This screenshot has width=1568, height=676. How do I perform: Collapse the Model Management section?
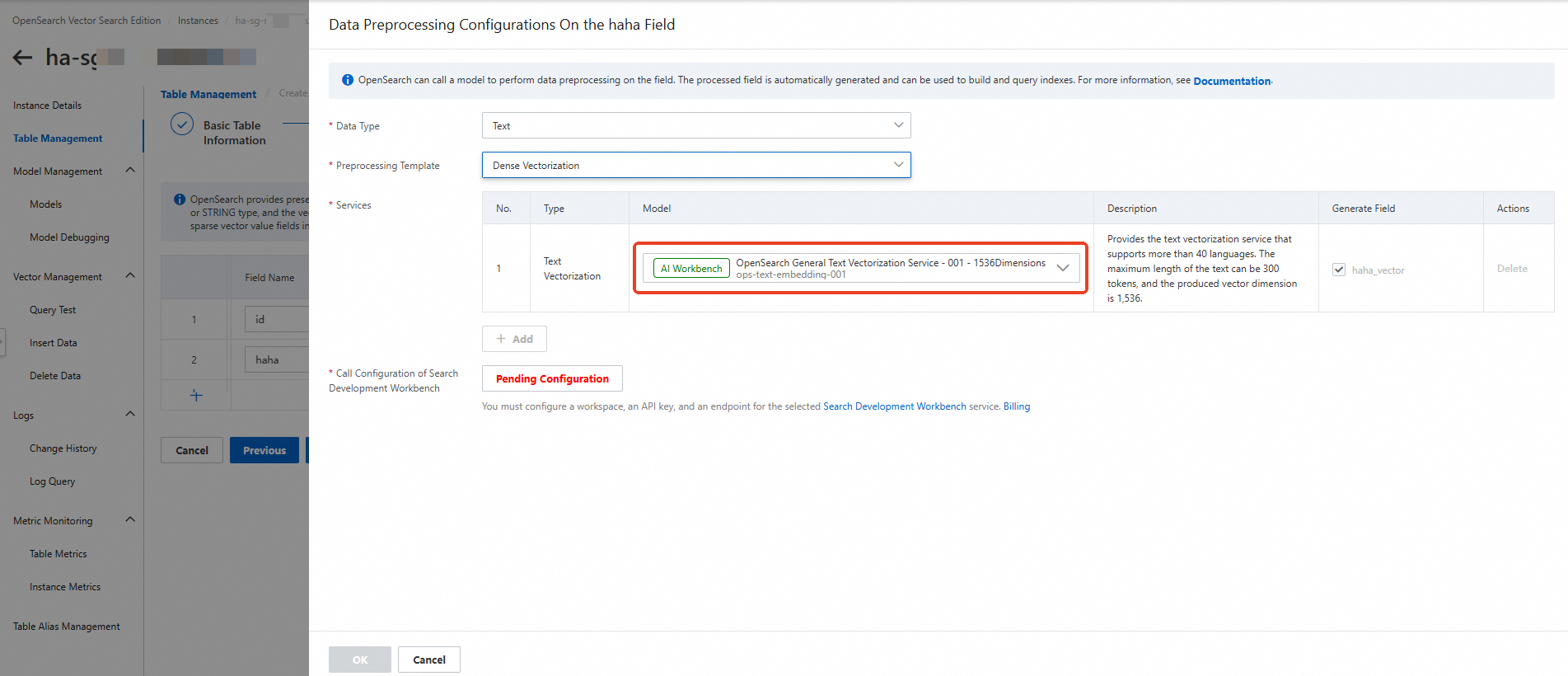tap(130, 171)
